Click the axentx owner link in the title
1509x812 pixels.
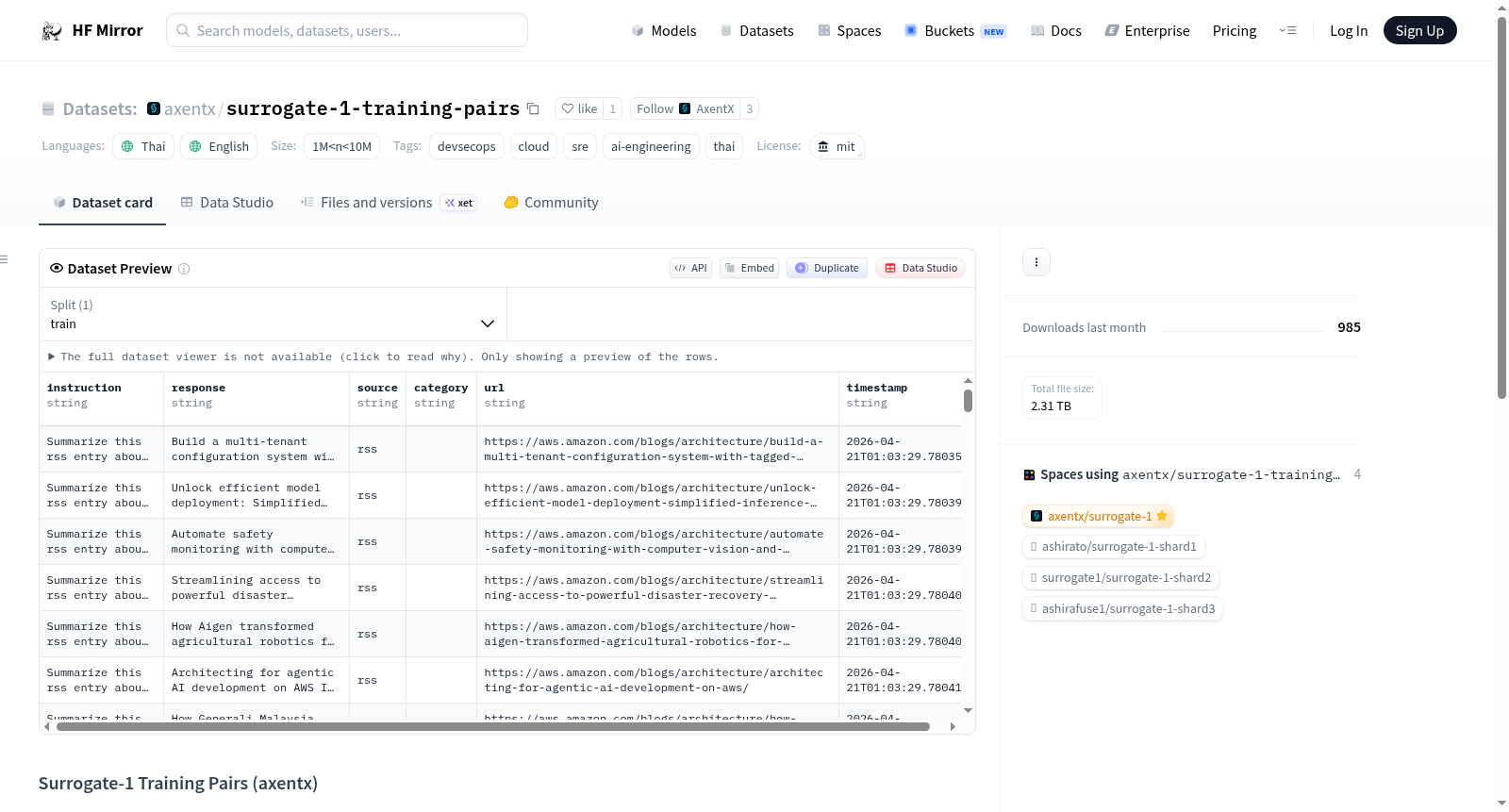[x=190, y=108]
